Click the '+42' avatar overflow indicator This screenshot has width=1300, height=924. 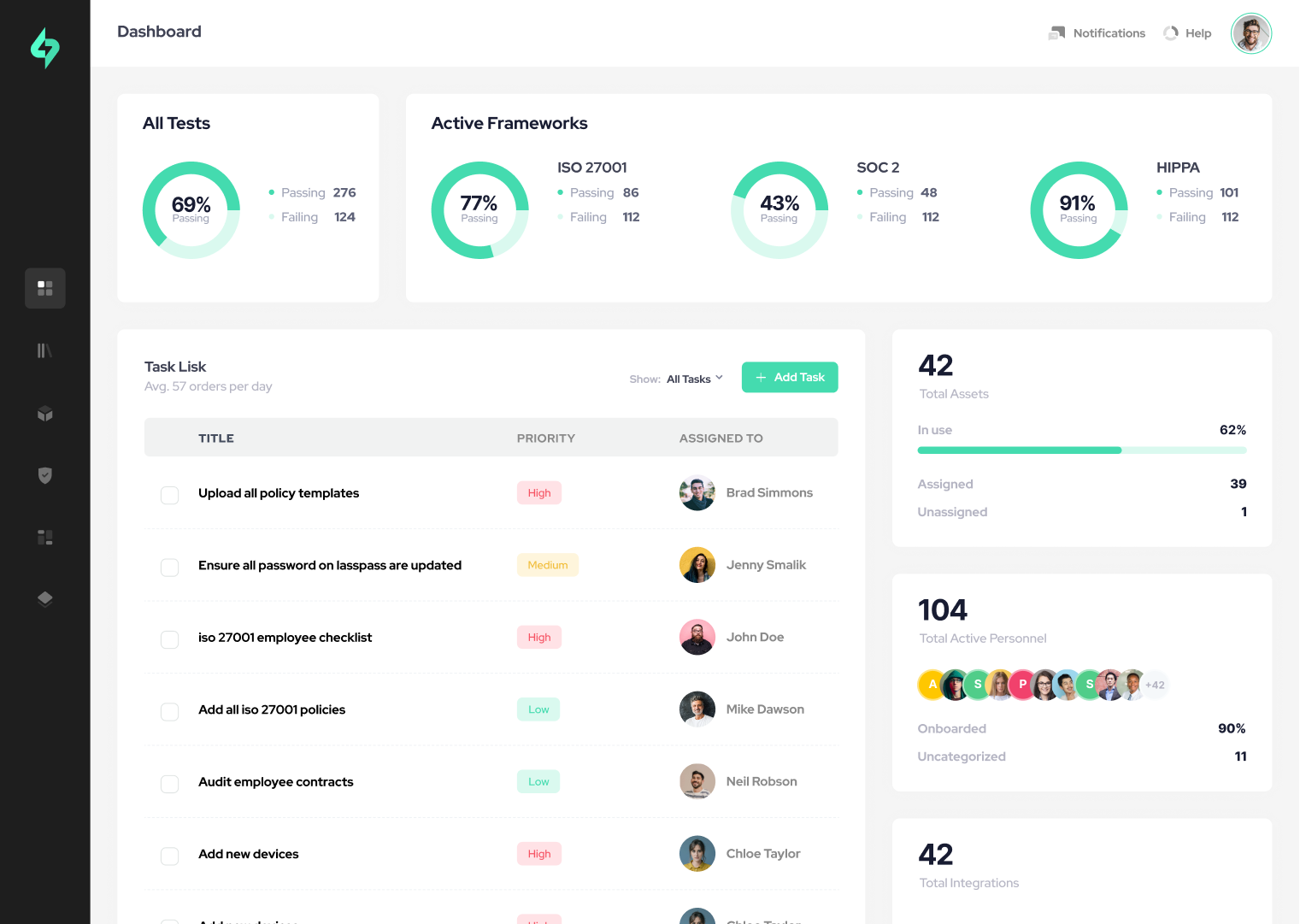click(1156, 685)
